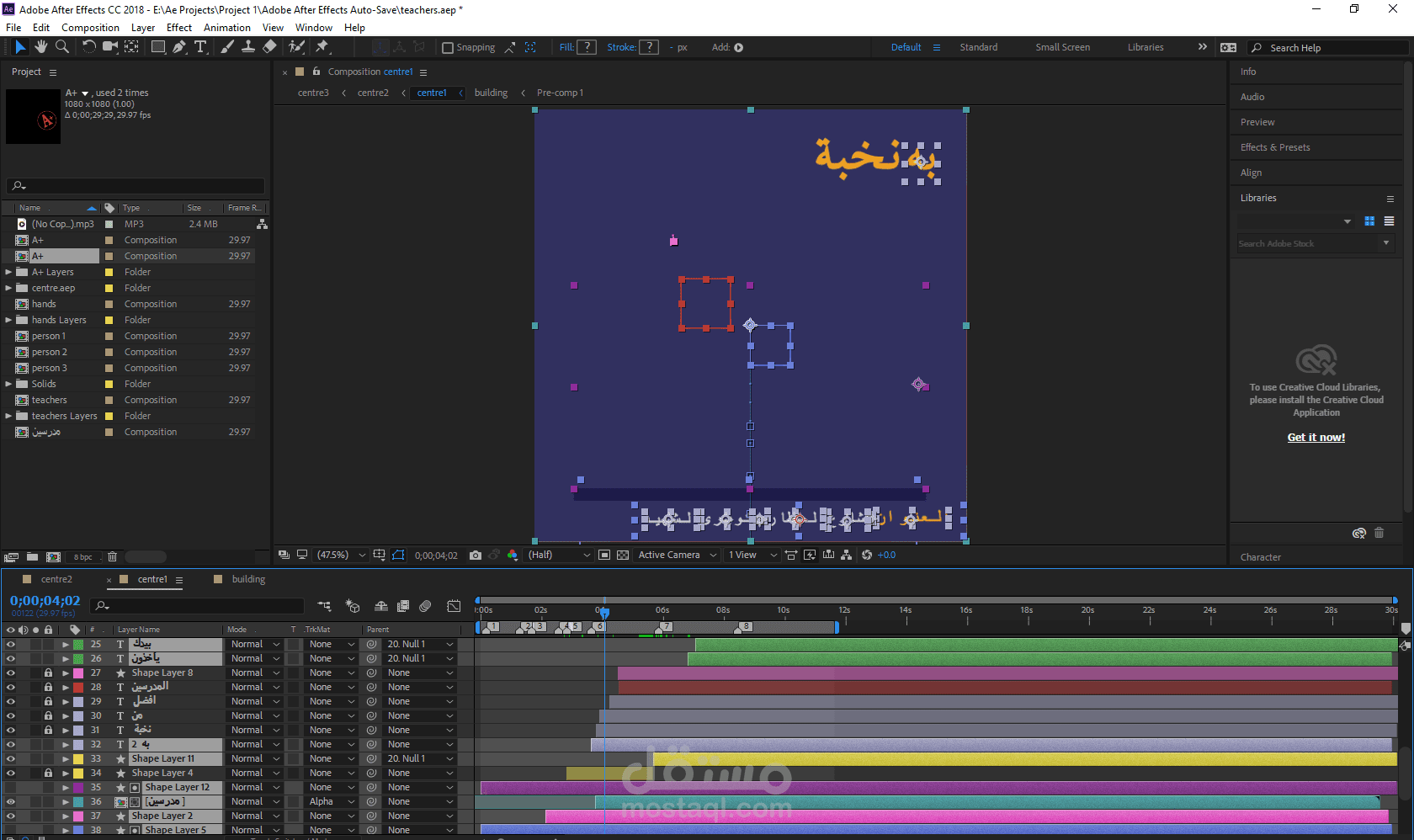The image size is (1414, 840).
Task: Select the Pen tool
Action: click(179, 47)
